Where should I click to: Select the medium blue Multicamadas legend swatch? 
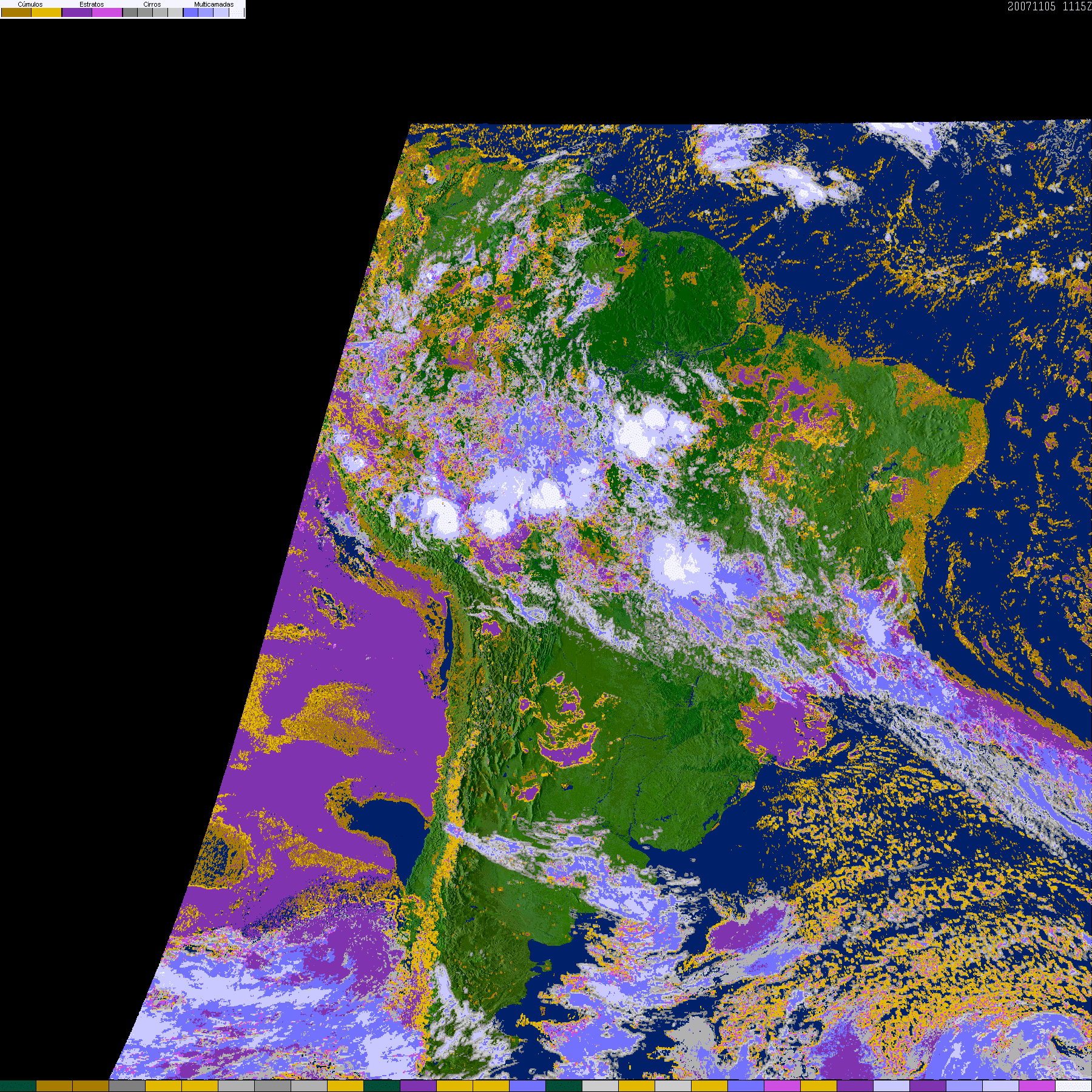206,12
